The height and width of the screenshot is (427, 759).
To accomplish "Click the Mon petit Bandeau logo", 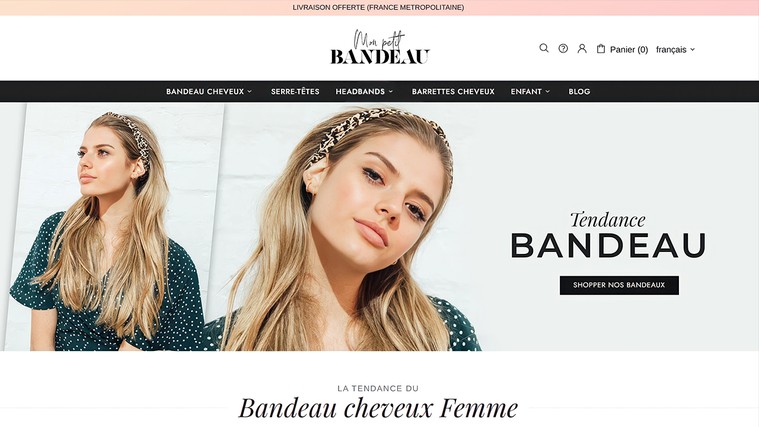I will (x=380, y=47).
